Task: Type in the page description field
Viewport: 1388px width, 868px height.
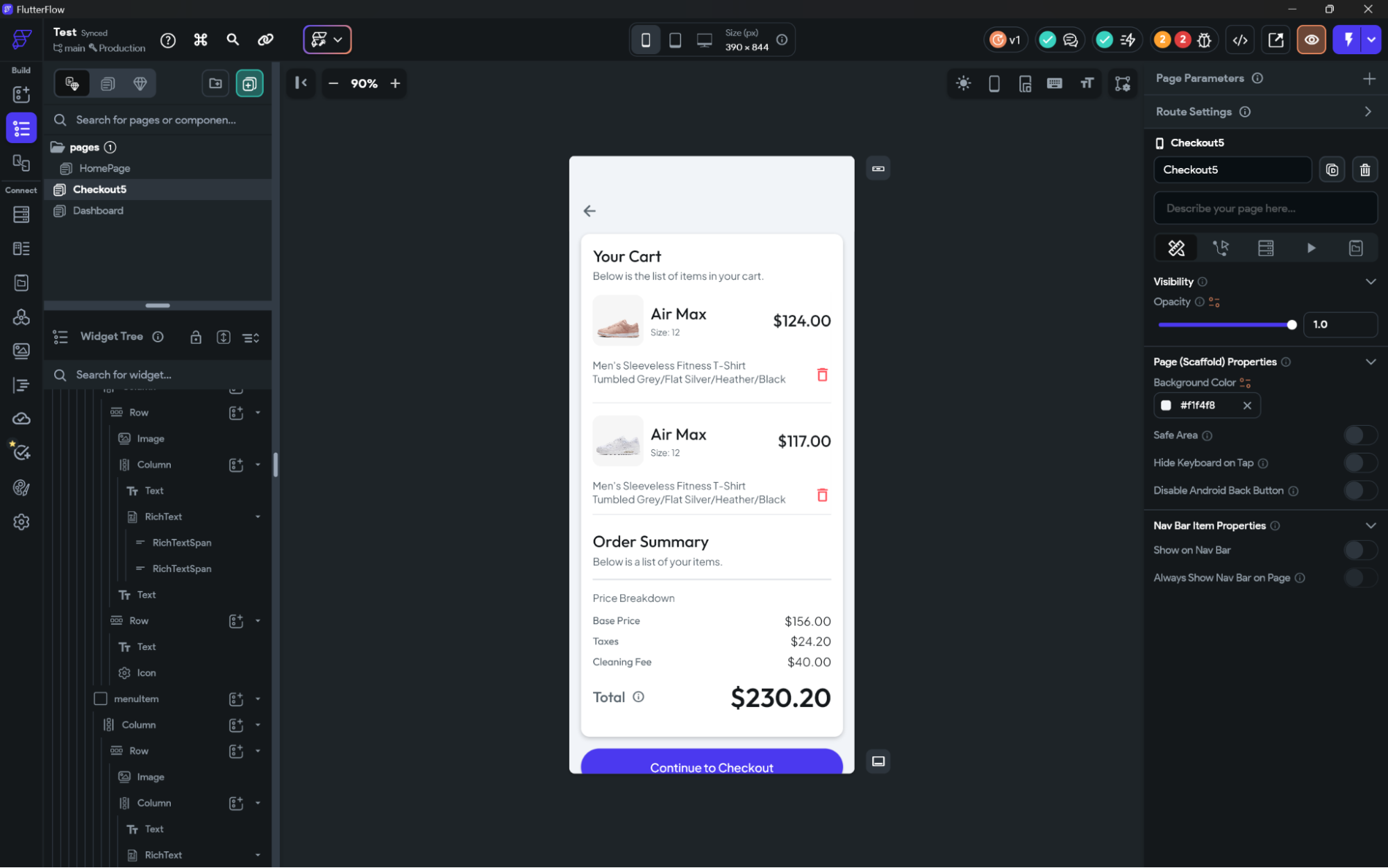Action: tap(1265, 208)
